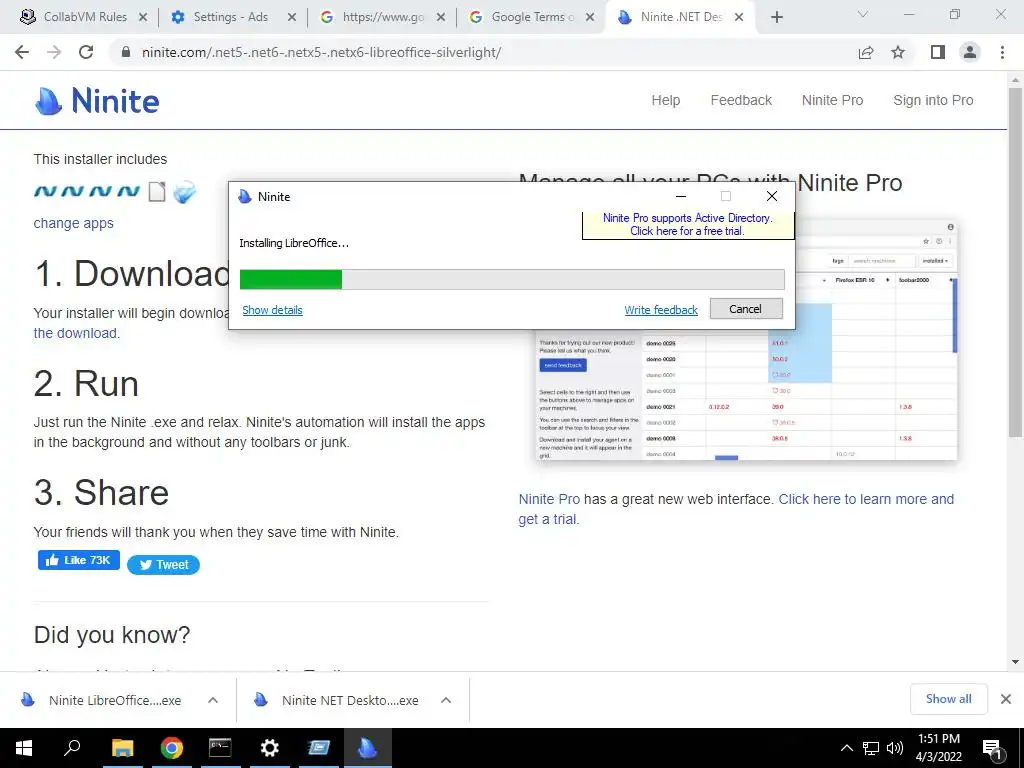Screen dimensions: 1024x768
Task: Close the Settings - Ads tab
Action: [x=292, y=18]
